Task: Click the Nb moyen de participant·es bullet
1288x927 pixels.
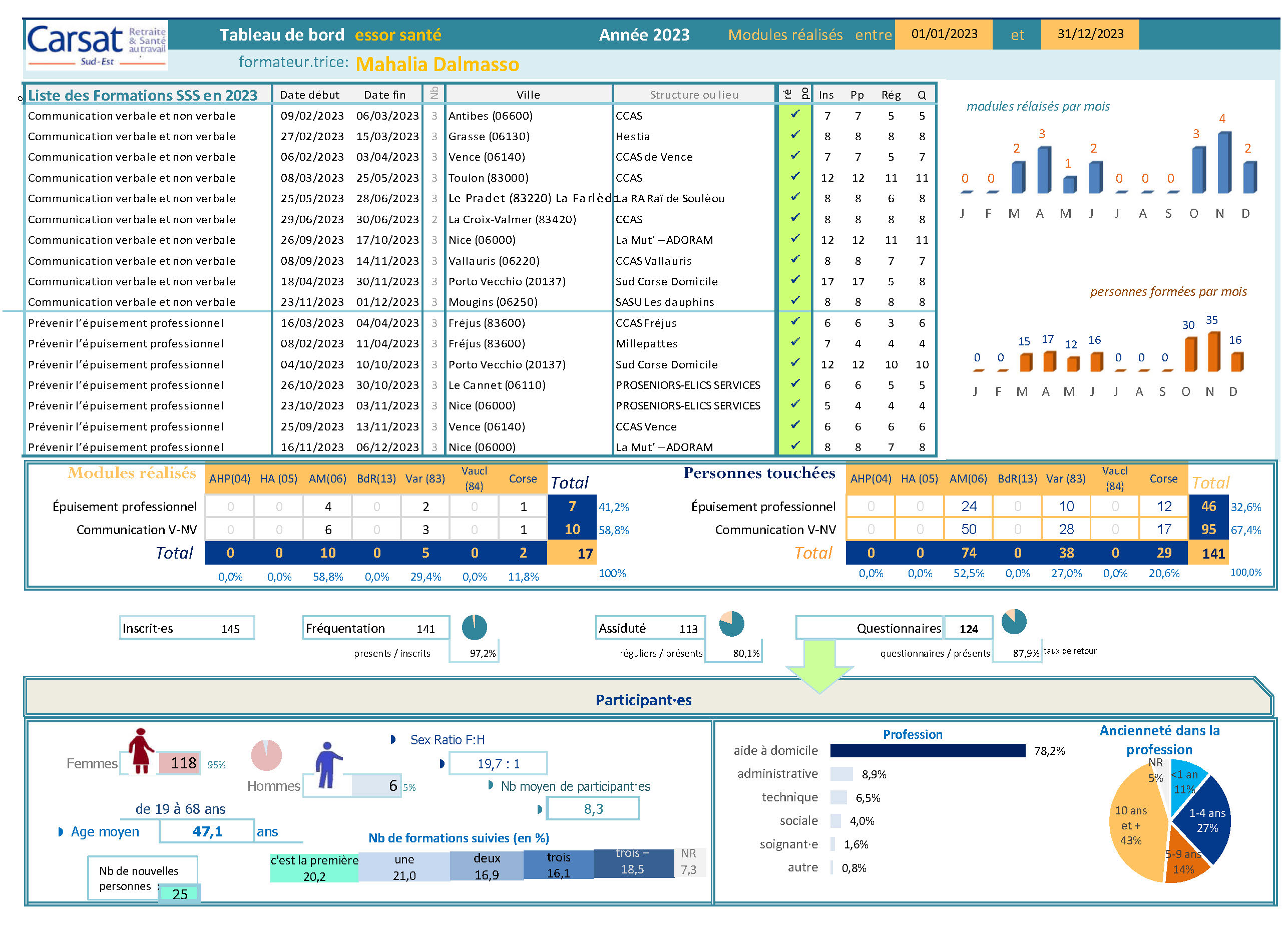Action: (x=491, y=785)
